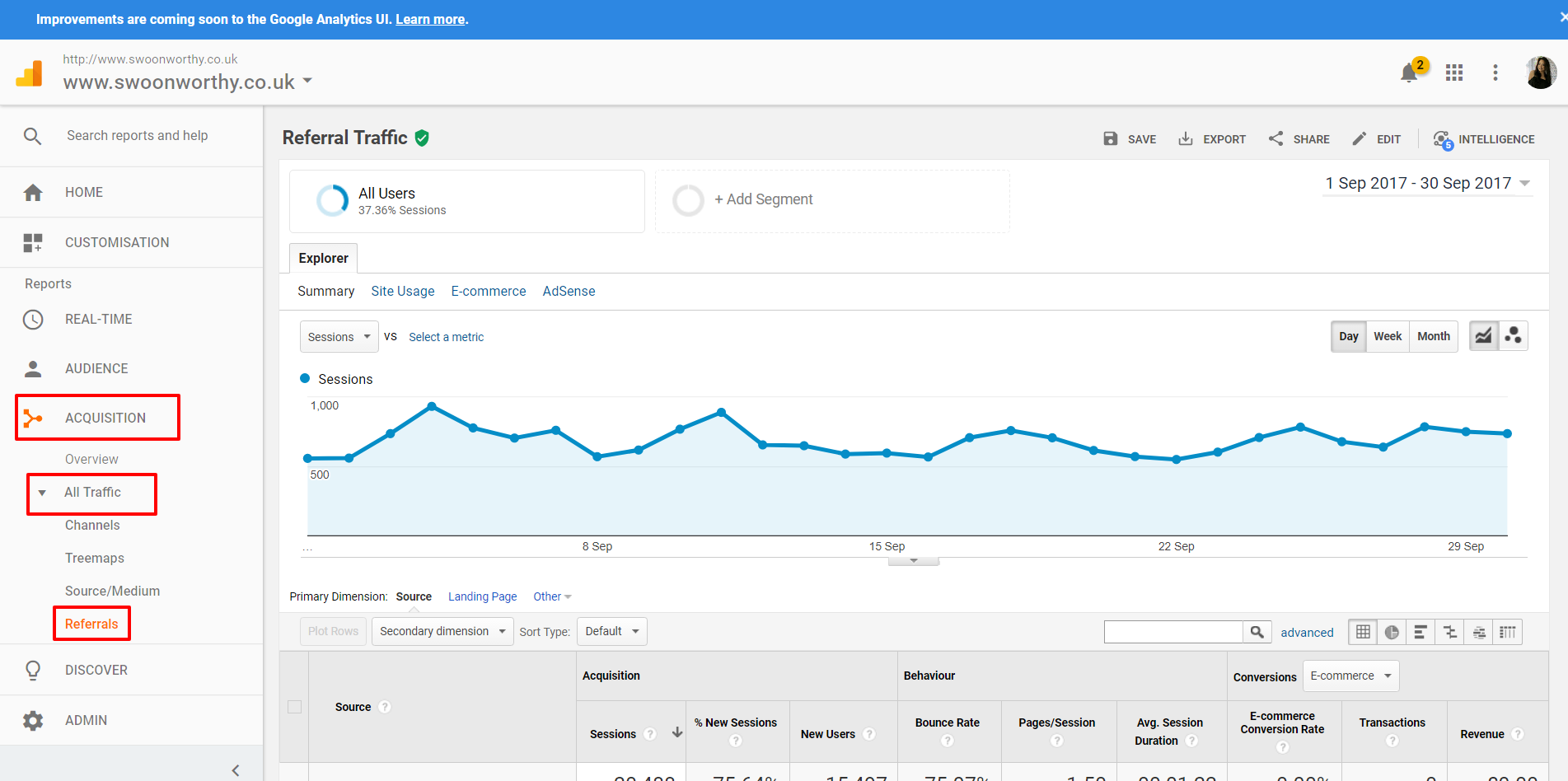Viewport: 1568px width, 781px height.
Task: Select the pivot table view icon
Action: (1507, 632)
